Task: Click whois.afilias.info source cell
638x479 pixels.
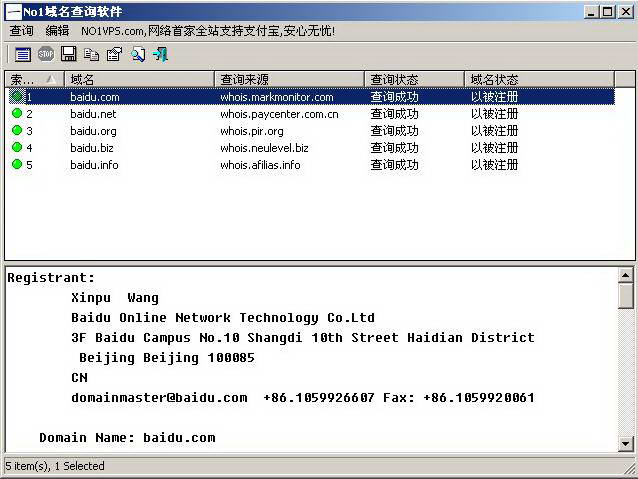Action: point(260,165)
